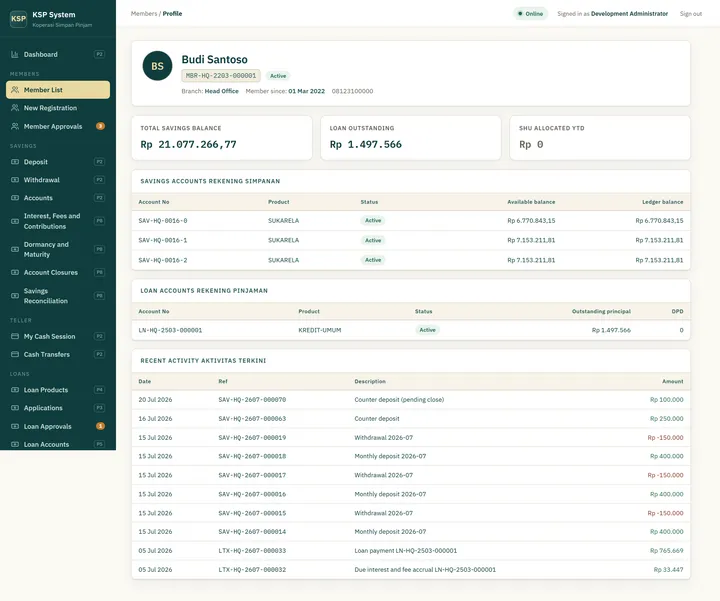Click the Online status indicator

click(530, 14)
